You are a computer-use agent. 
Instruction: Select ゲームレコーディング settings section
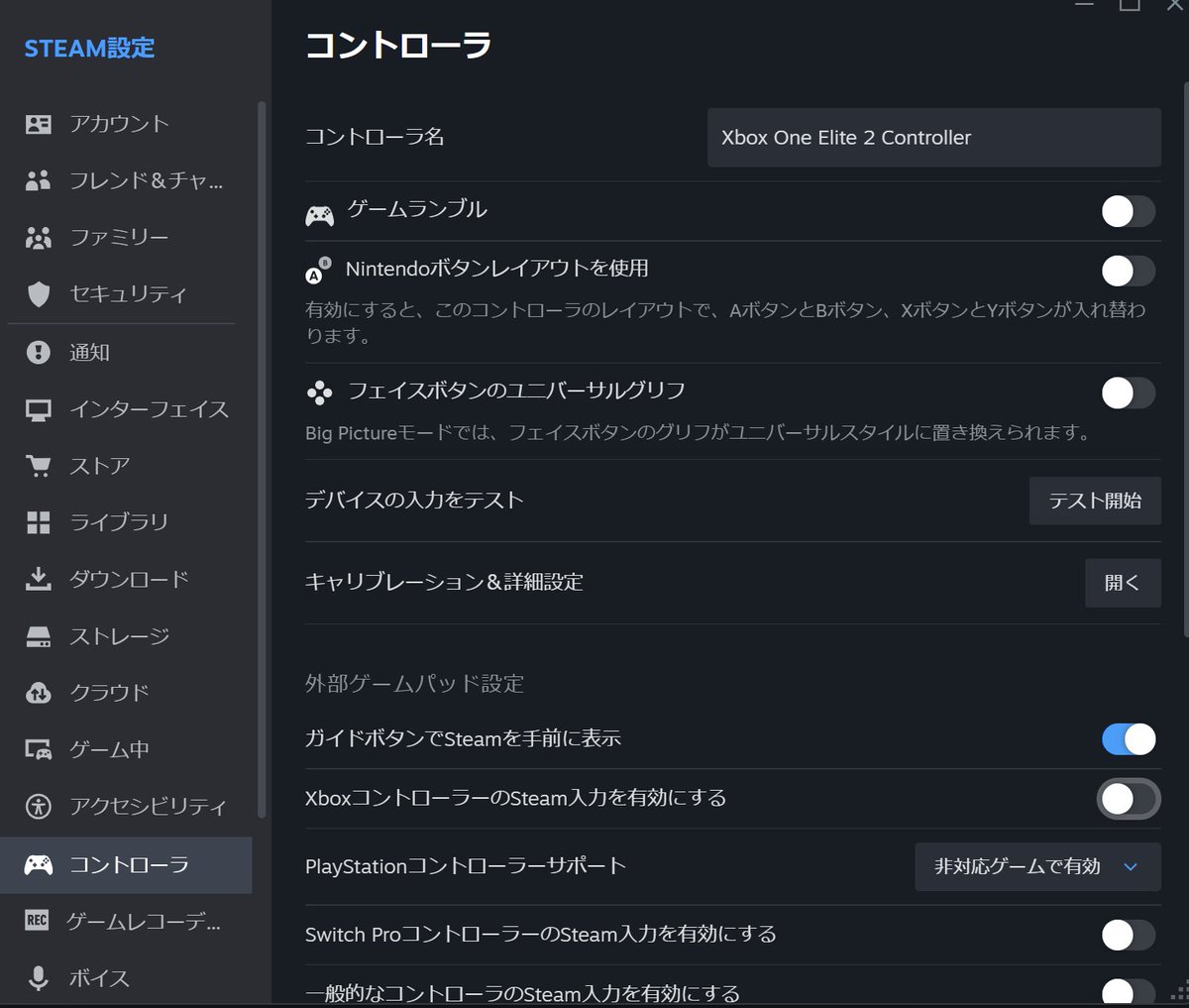point(126,921)
